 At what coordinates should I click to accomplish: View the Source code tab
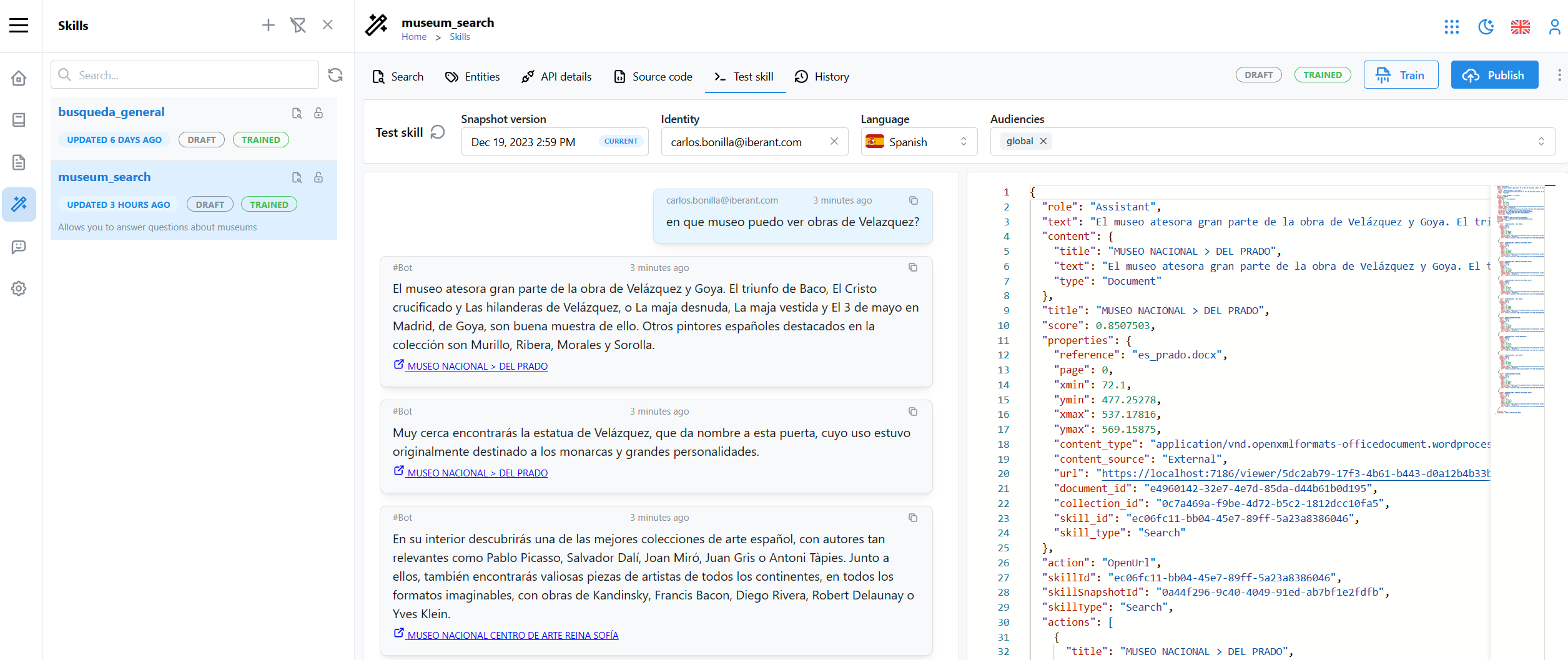[653, 76]
